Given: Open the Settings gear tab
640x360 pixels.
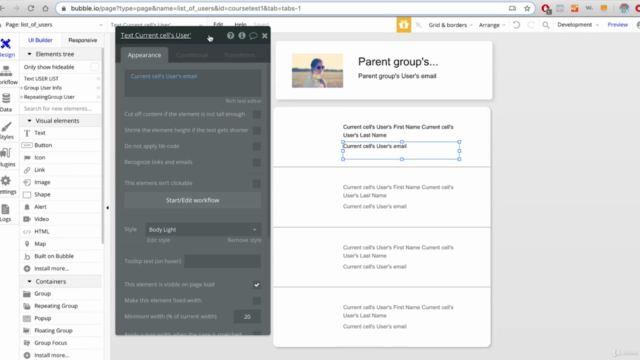Looking at the screenshot, I should [6, 184].
